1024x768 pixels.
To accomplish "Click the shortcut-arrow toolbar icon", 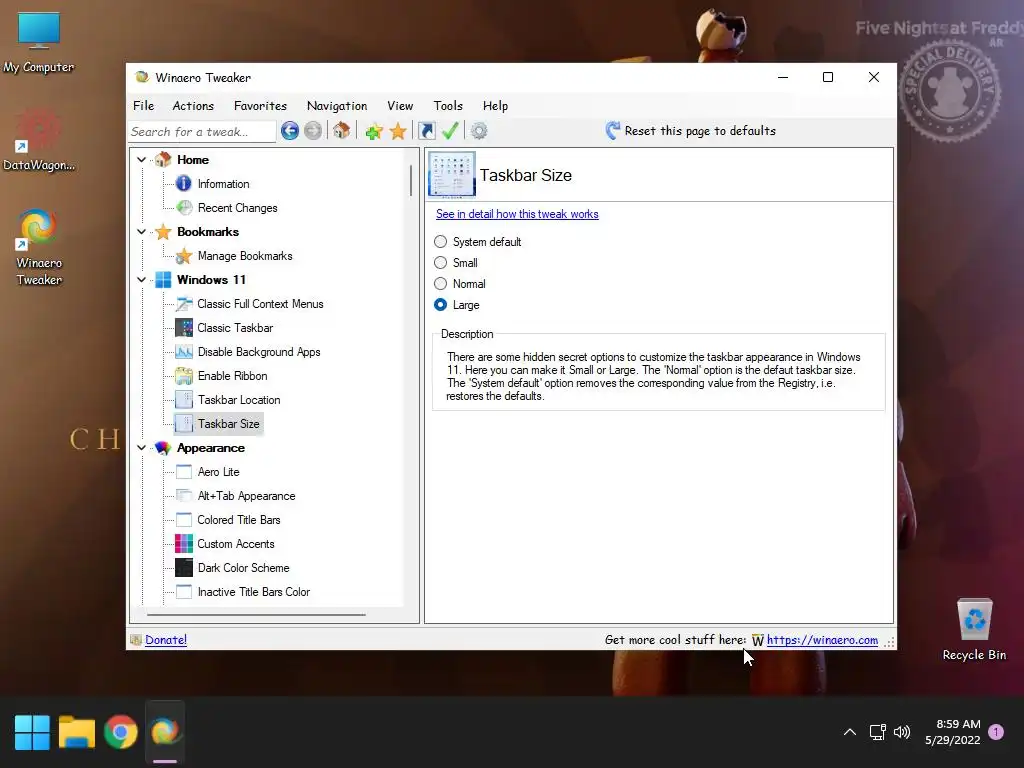I will click(426, 131).
